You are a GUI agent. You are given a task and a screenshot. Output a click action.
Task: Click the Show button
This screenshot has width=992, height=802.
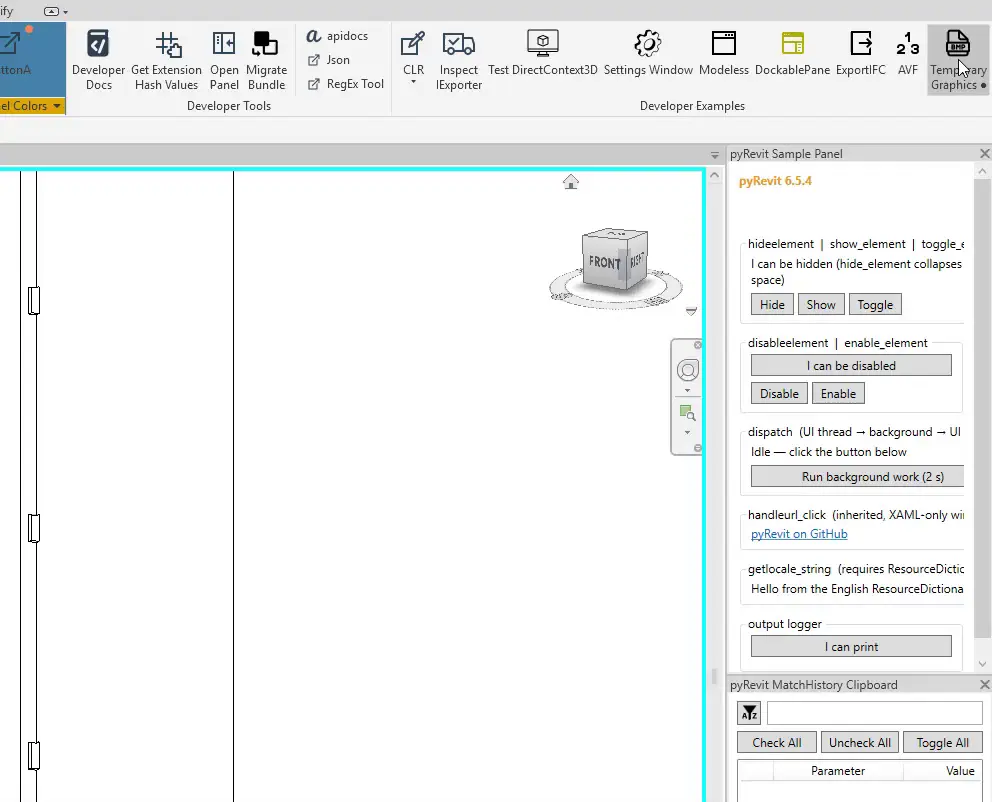tap(821, 304)
